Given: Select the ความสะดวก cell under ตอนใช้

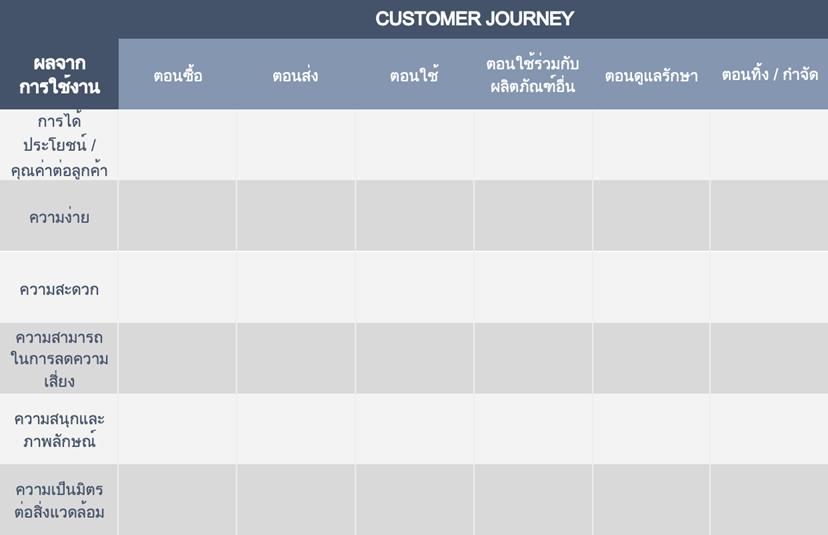Looking at the screenshot, I should 415,287.
